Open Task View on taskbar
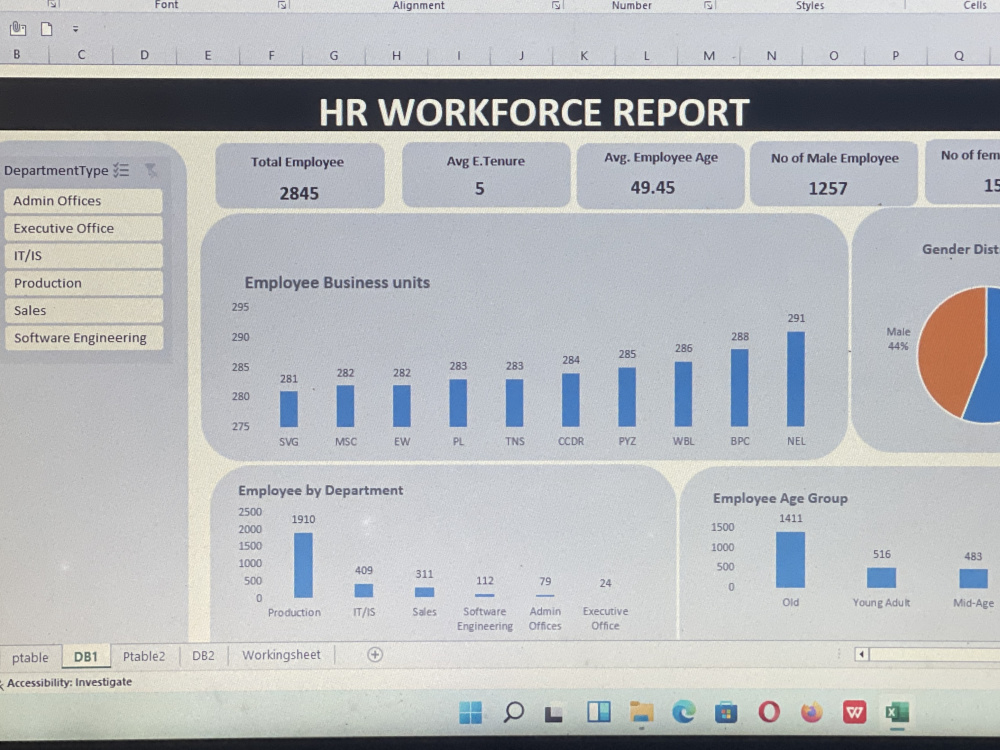1000x750 pixels. click(554, 713)
